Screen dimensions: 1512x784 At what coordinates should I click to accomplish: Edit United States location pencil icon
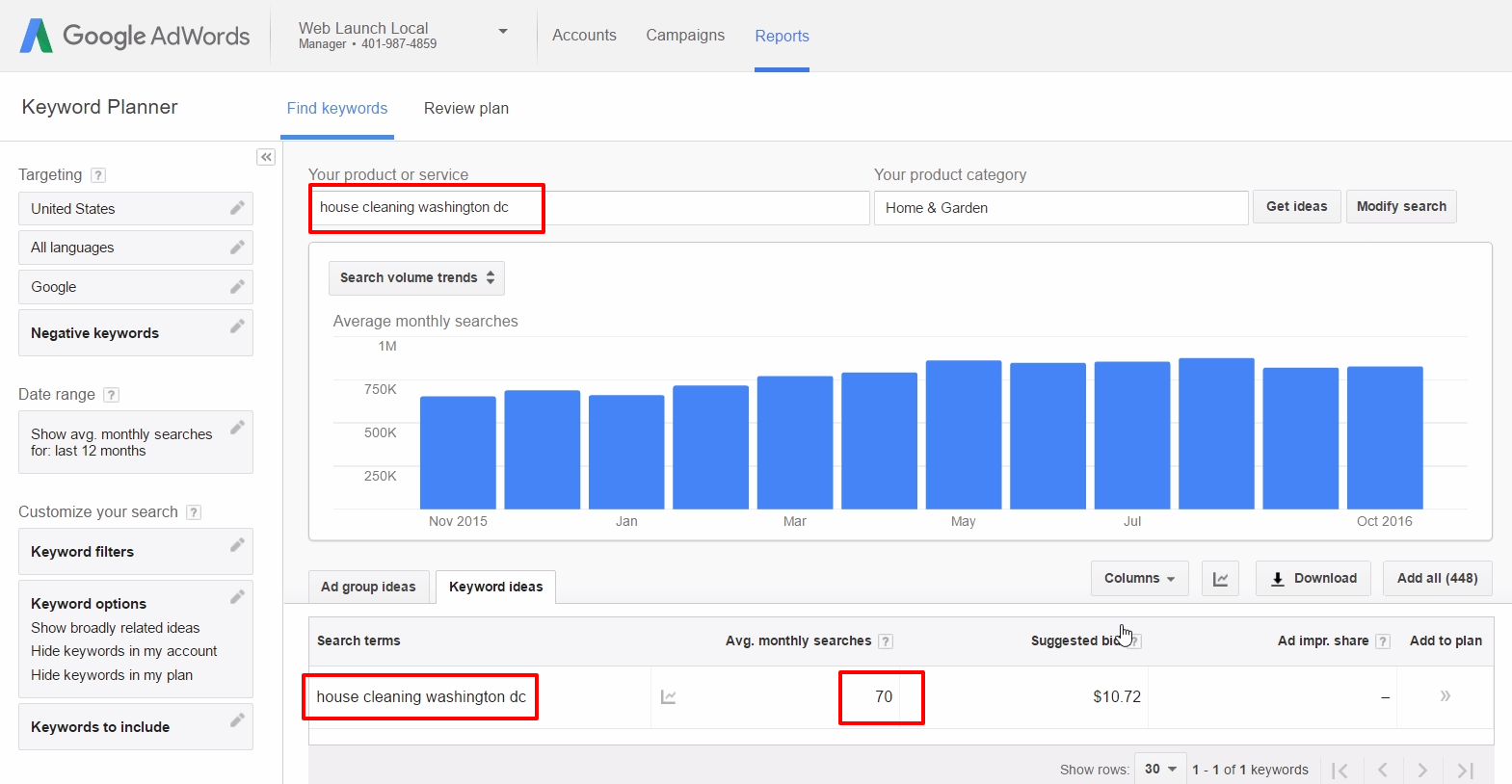pos(237,208)
